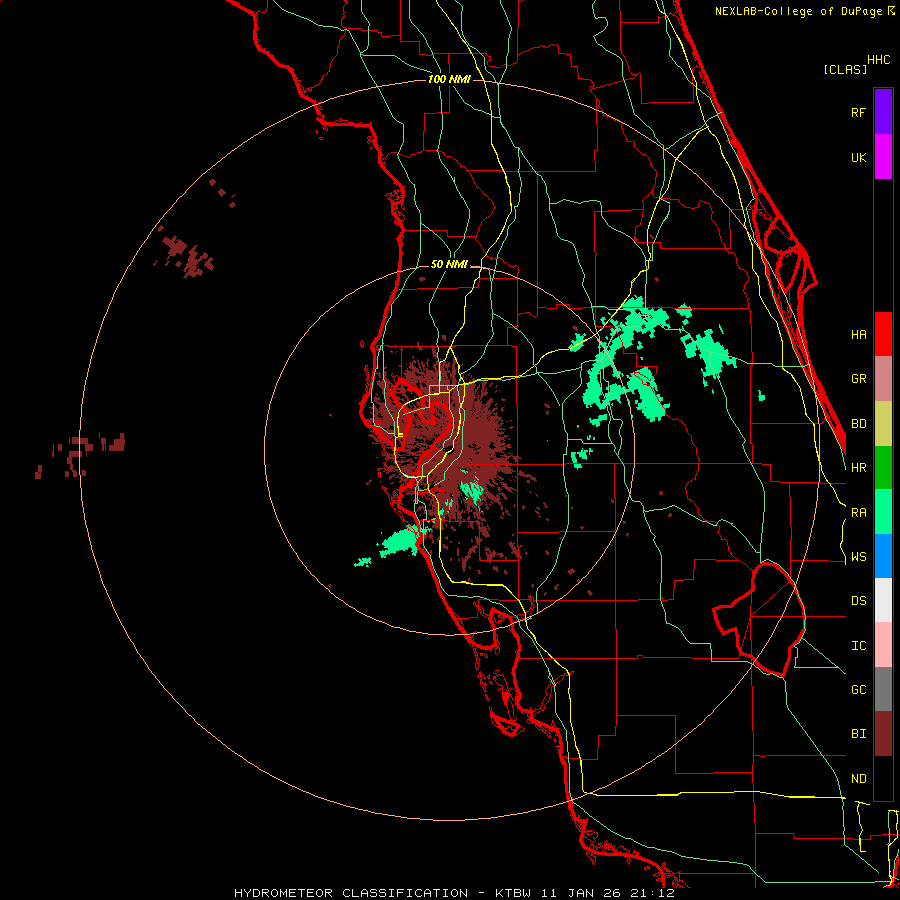The width and height of the screenshot is (900, 900).
Task: Click the "HYDROMETEOR CLASSIFICATION" title text
Action: click(351, 893)
